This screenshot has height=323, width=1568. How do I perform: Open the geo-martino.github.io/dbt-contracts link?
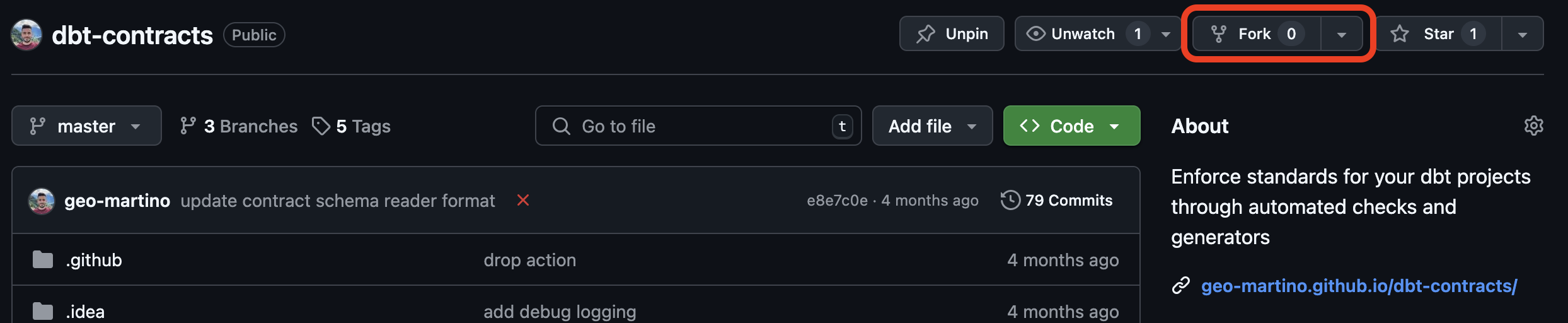click(1359, 286)
